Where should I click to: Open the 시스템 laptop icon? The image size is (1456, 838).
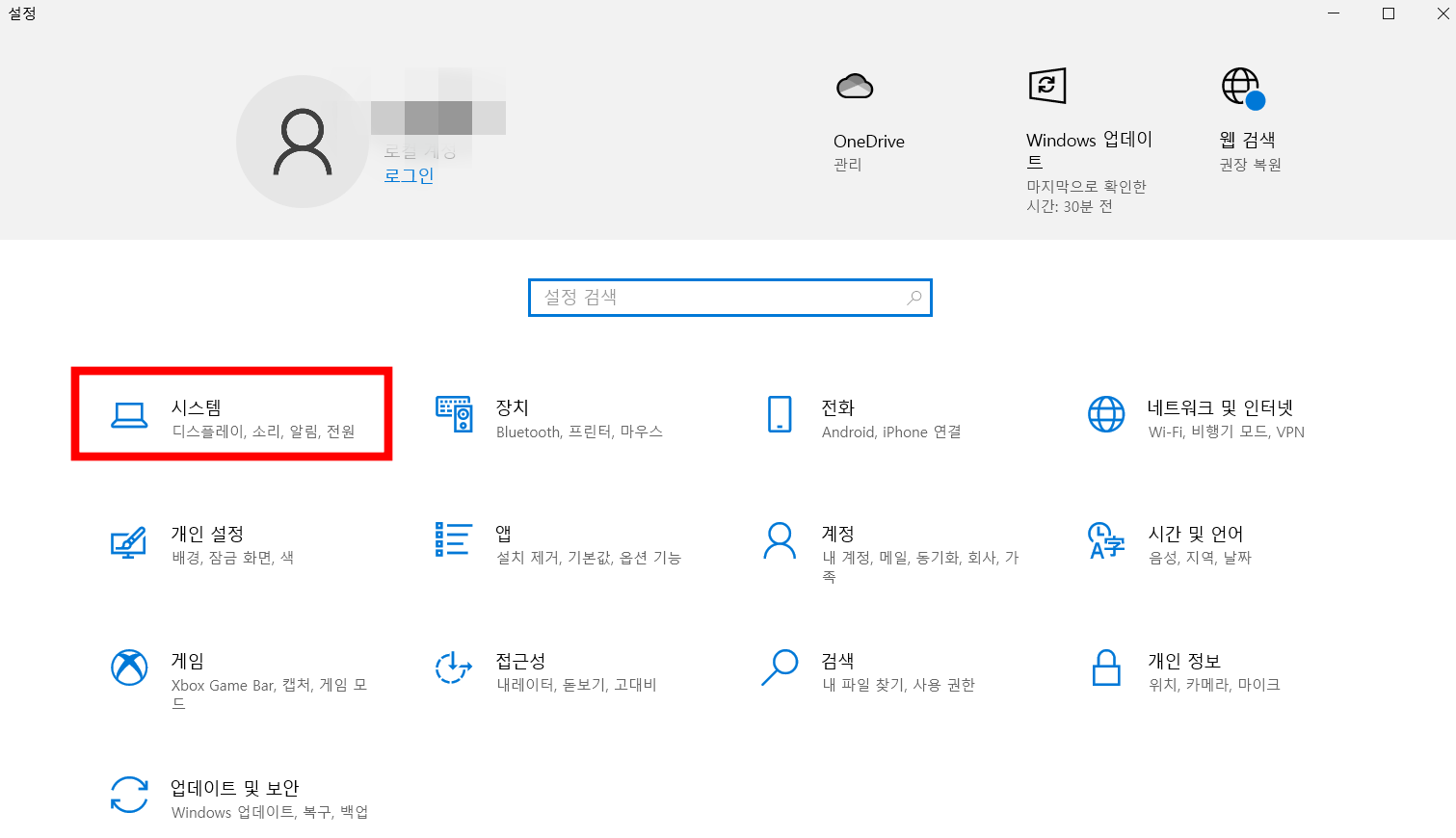129,415
